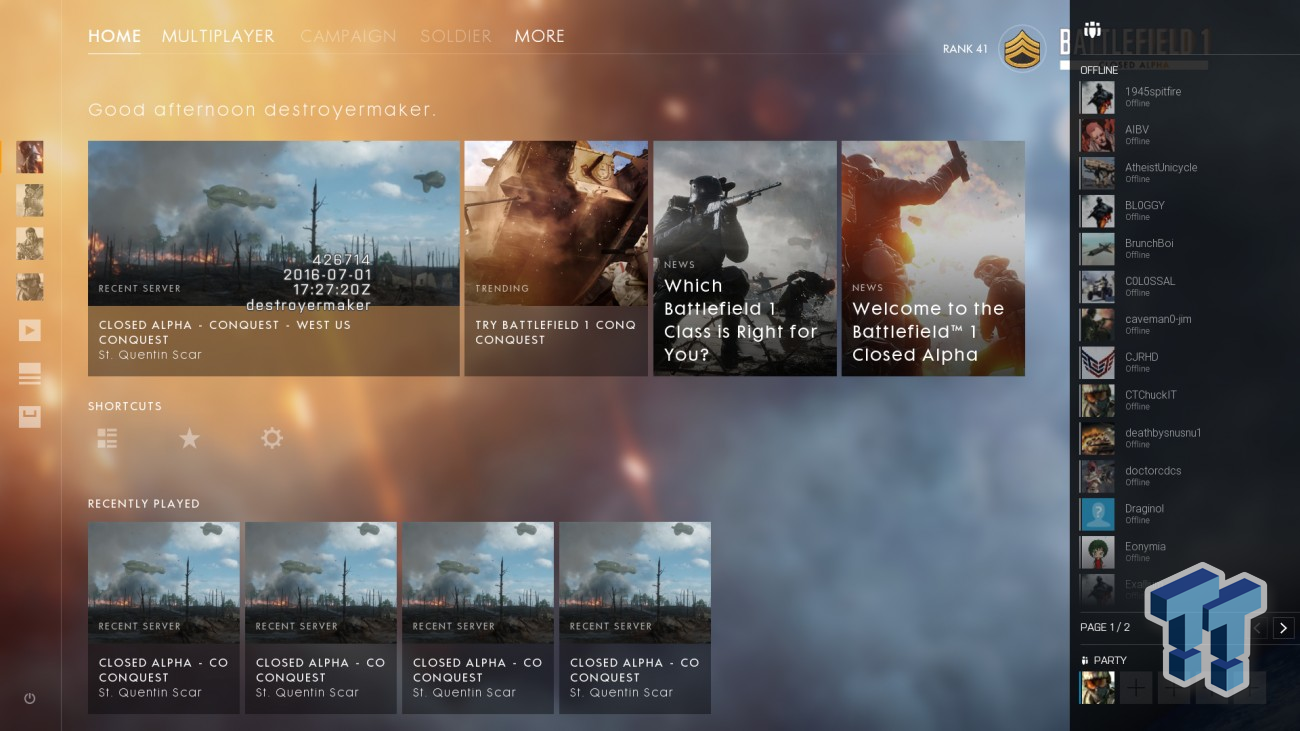Click the star favorites shortcut
1300x731 pixels.
click(189, 438)
